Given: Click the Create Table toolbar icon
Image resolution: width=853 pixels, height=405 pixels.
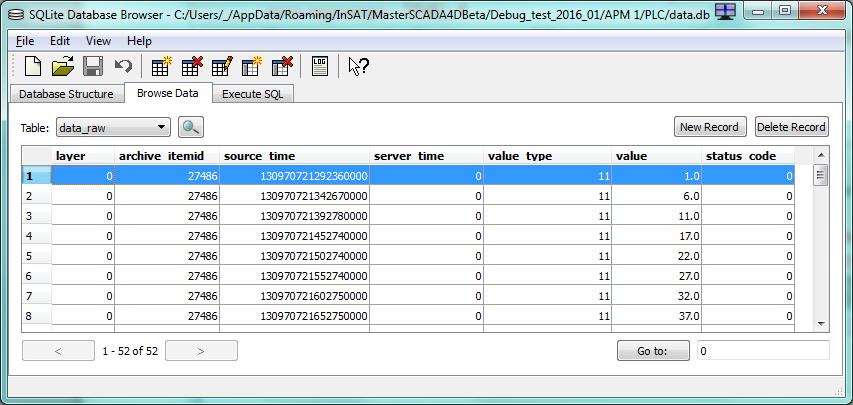Looking at the screenshot, I should coord(161,67).
